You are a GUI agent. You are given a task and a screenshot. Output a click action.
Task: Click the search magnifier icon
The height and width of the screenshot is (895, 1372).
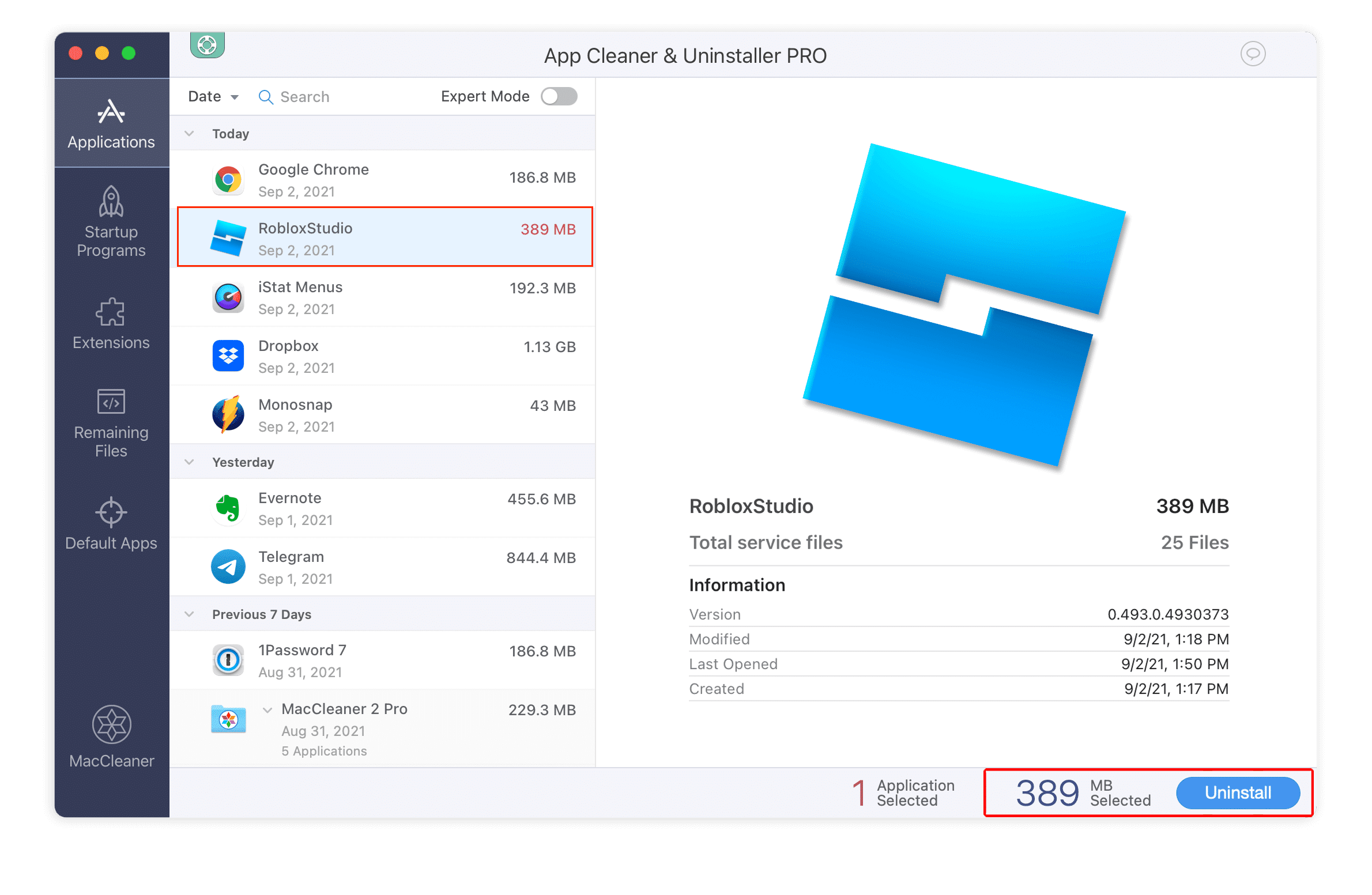click(x=266, y=97)
